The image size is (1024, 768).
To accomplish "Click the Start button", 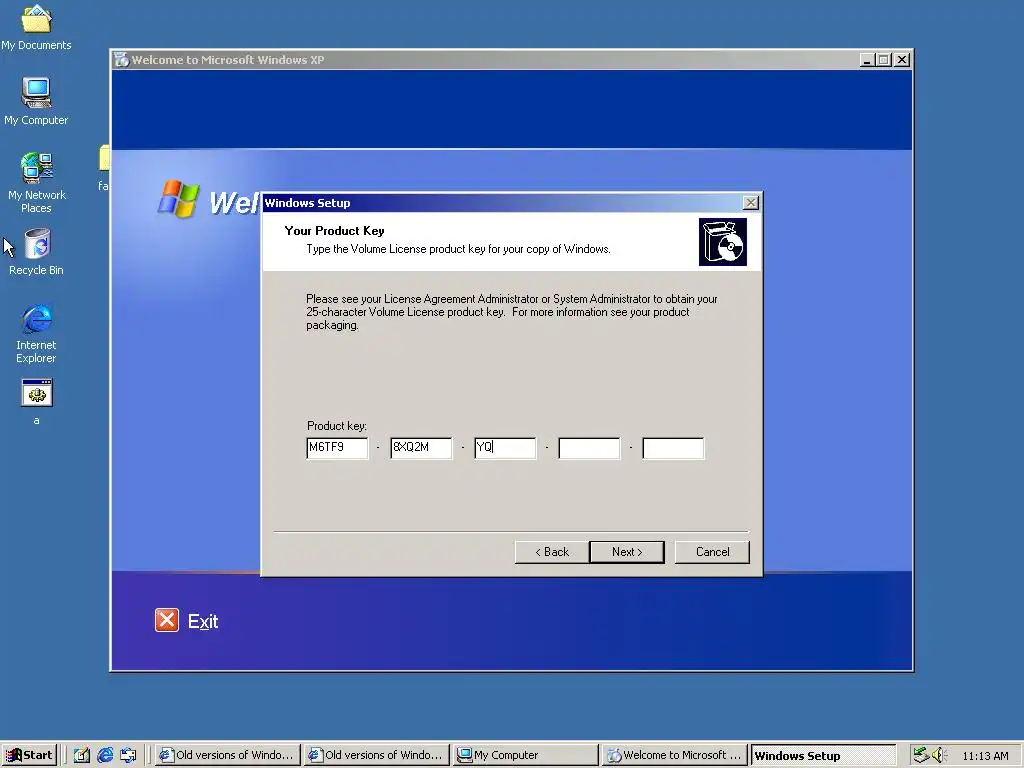I will (30, 755).
